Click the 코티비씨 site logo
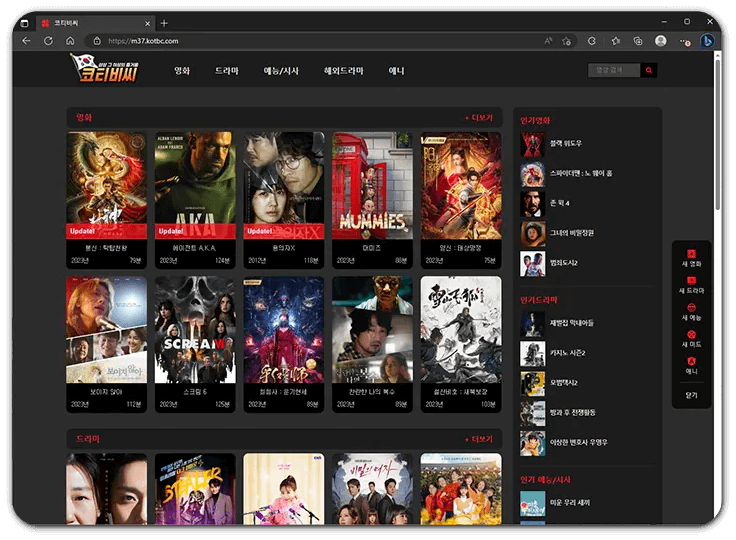Image resolution: width=736 pixels, height=540 pixels. pos(105,68)
